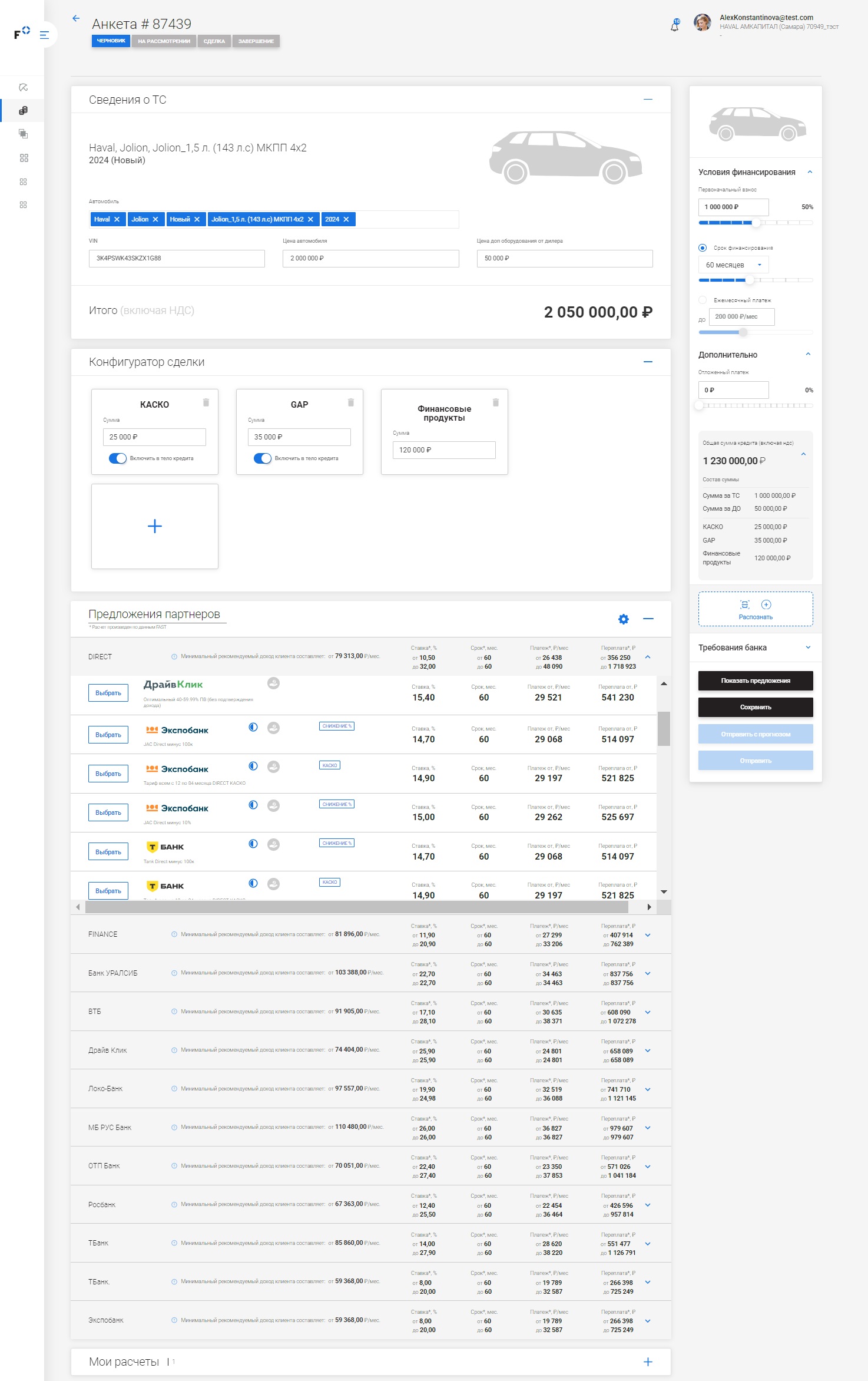Go back with the arrow beside Анкета title
Image resolution: width=868 pixels, height=1381 pixels.
point(76,18)
